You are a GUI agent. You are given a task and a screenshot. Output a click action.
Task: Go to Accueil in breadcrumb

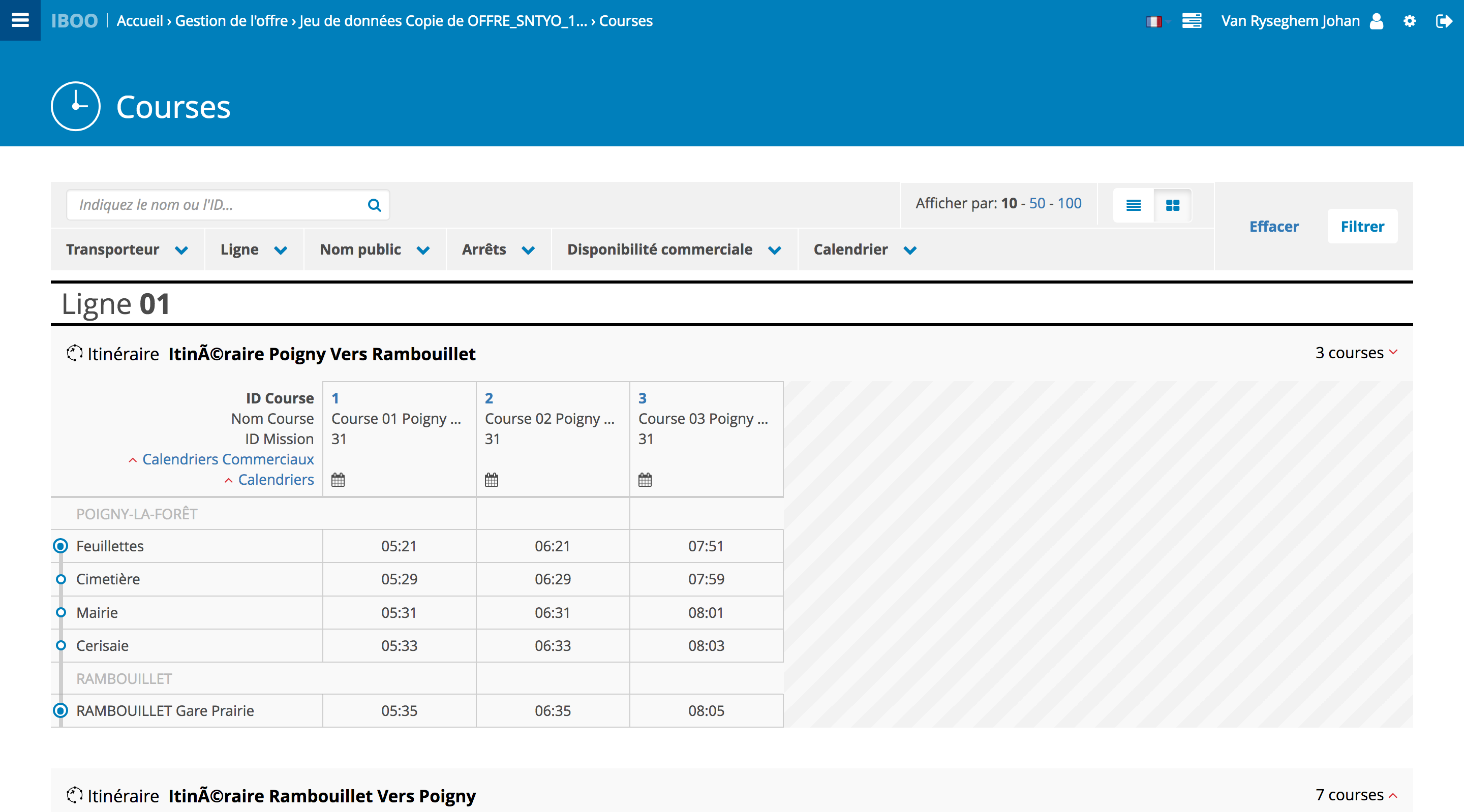click(140, 21)
